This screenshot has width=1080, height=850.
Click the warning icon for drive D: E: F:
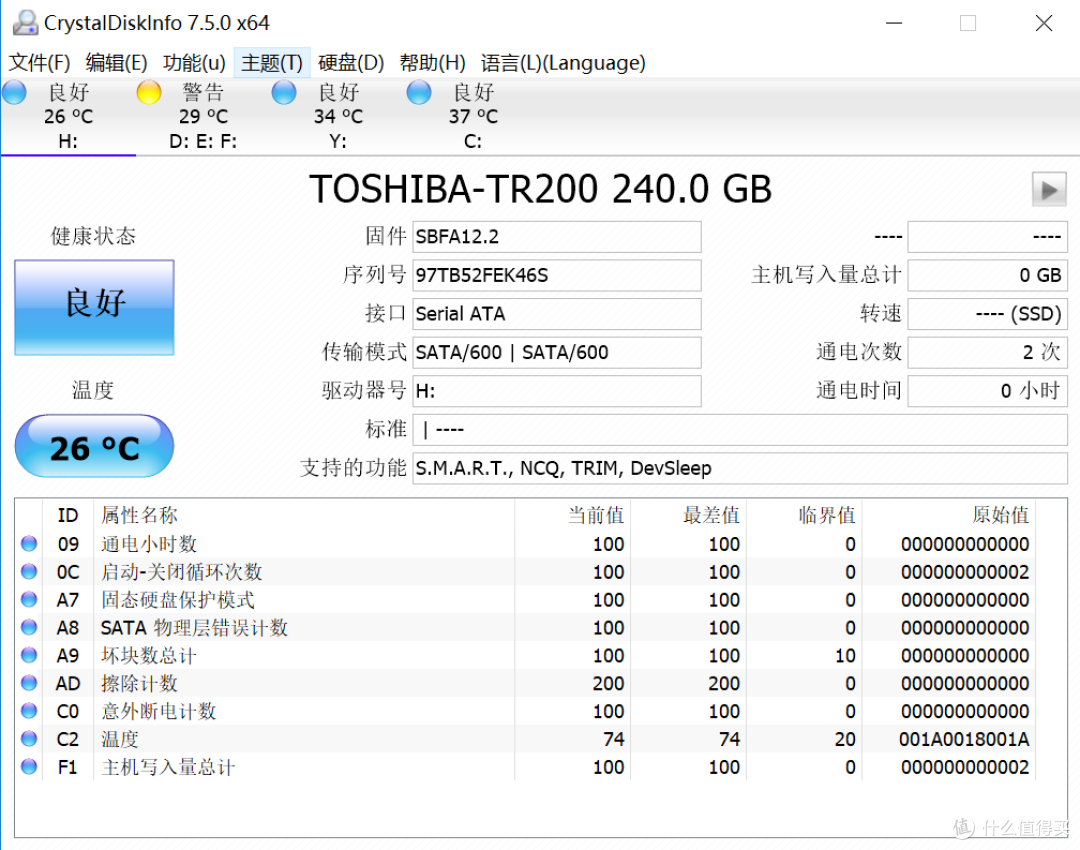point(148,92)
